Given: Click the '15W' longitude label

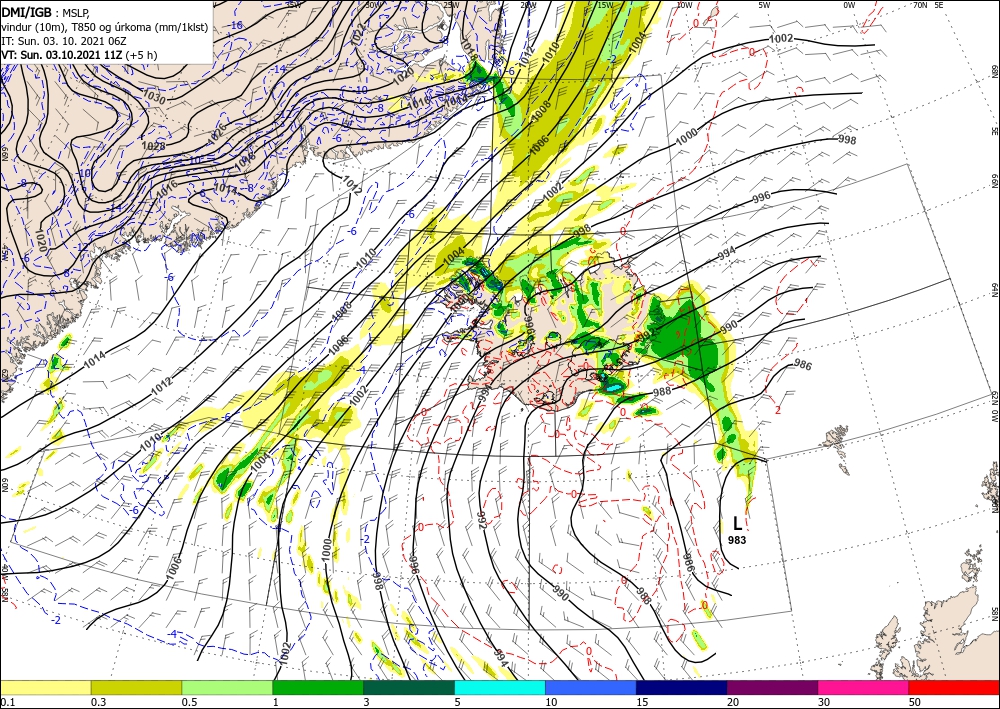Looking at the screenshot, I should pos(605,4).
